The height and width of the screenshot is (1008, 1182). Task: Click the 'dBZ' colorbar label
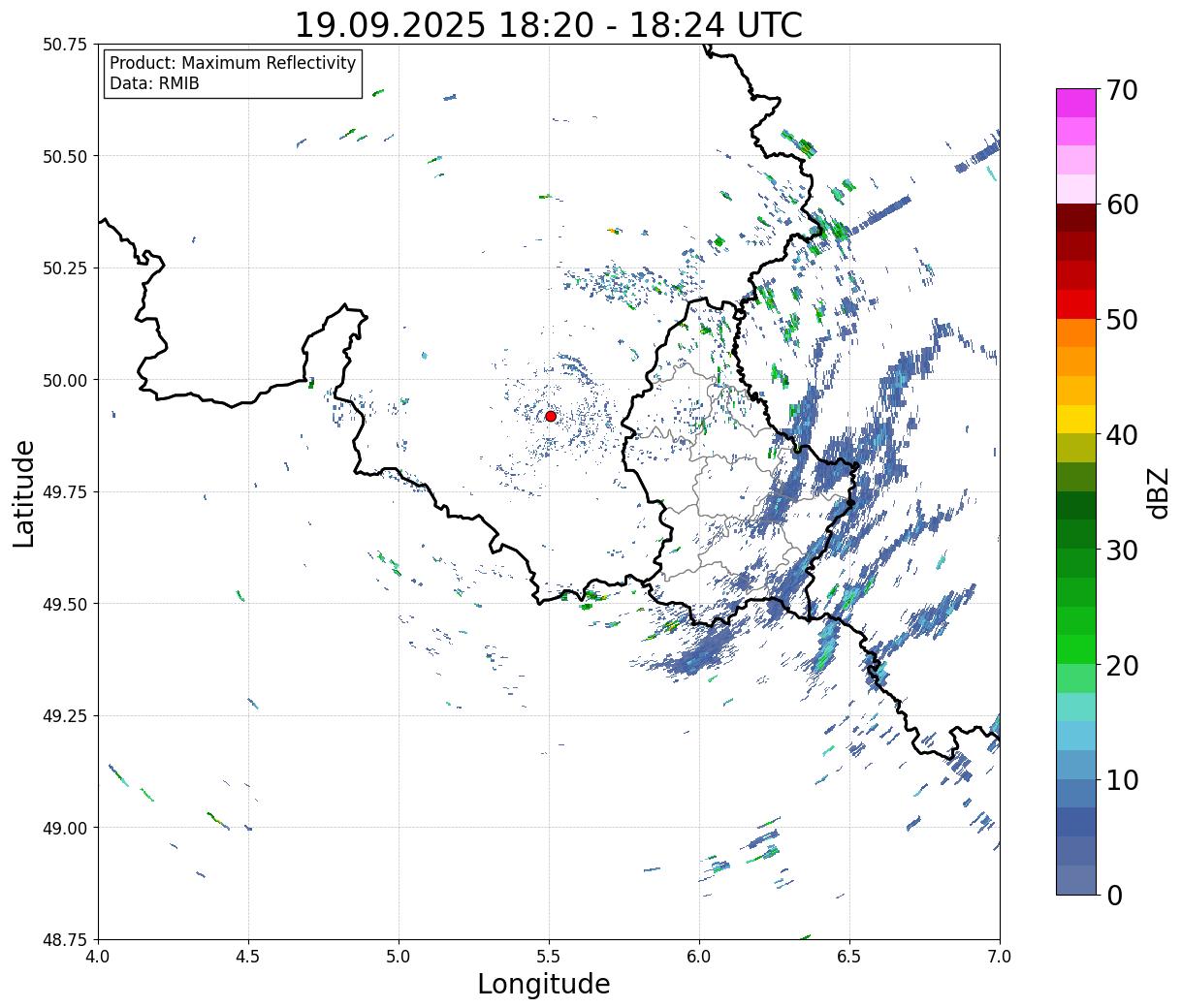point(1158,492)
